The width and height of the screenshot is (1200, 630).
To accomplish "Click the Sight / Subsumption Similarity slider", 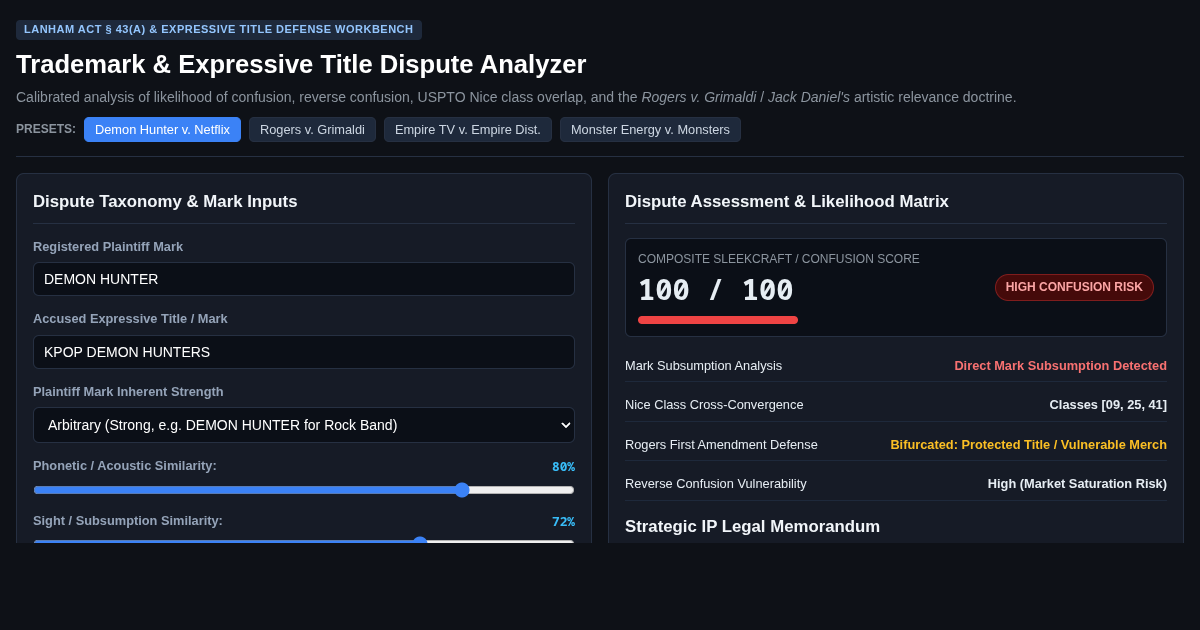I will coord(304,541).
